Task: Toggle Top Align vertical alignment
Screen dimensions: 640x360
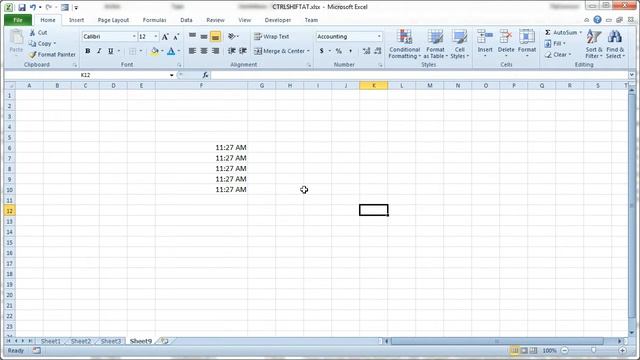Action: 192,37
